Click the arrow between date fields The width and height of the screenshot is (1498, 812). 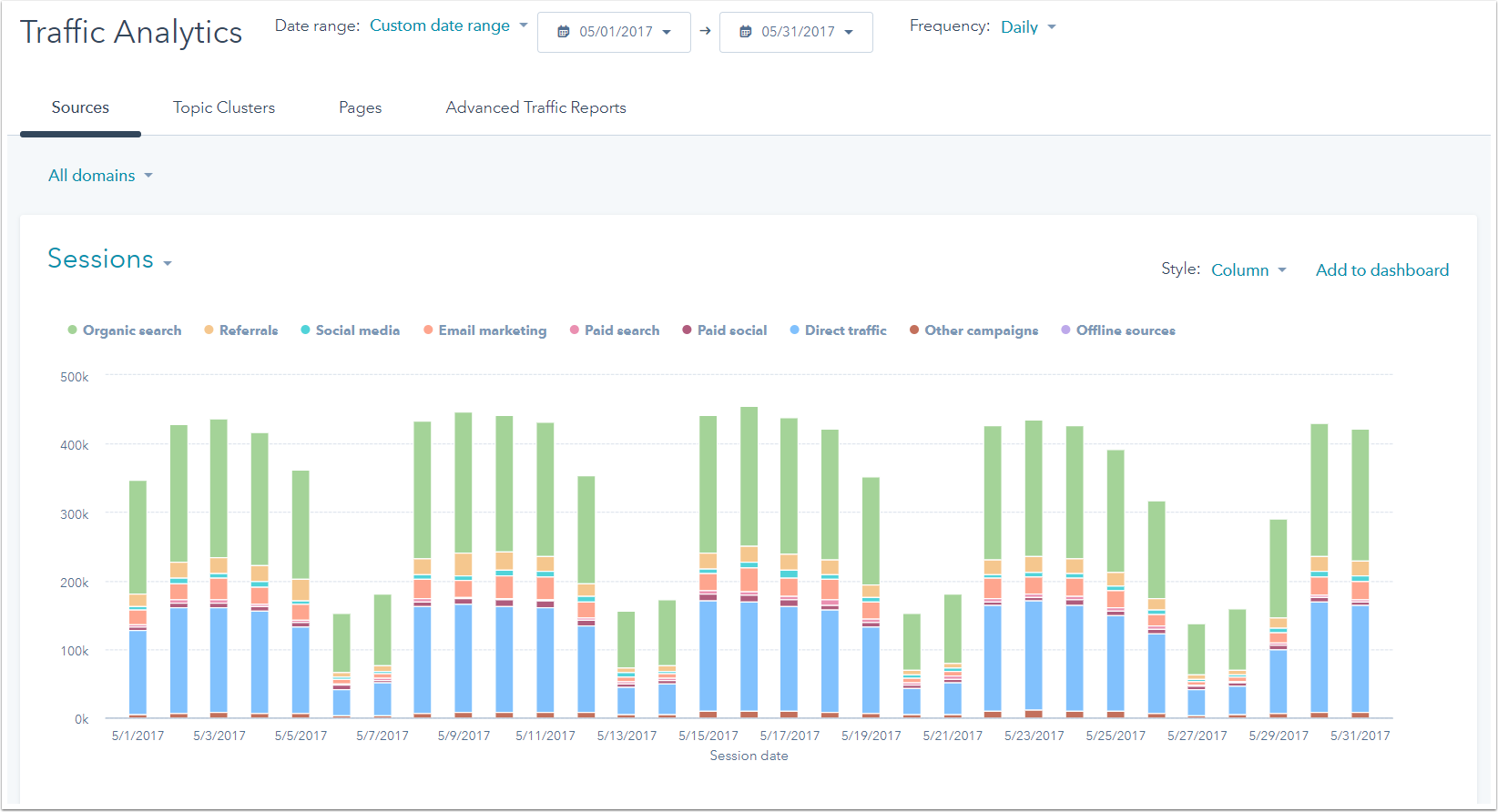[705, 31]
